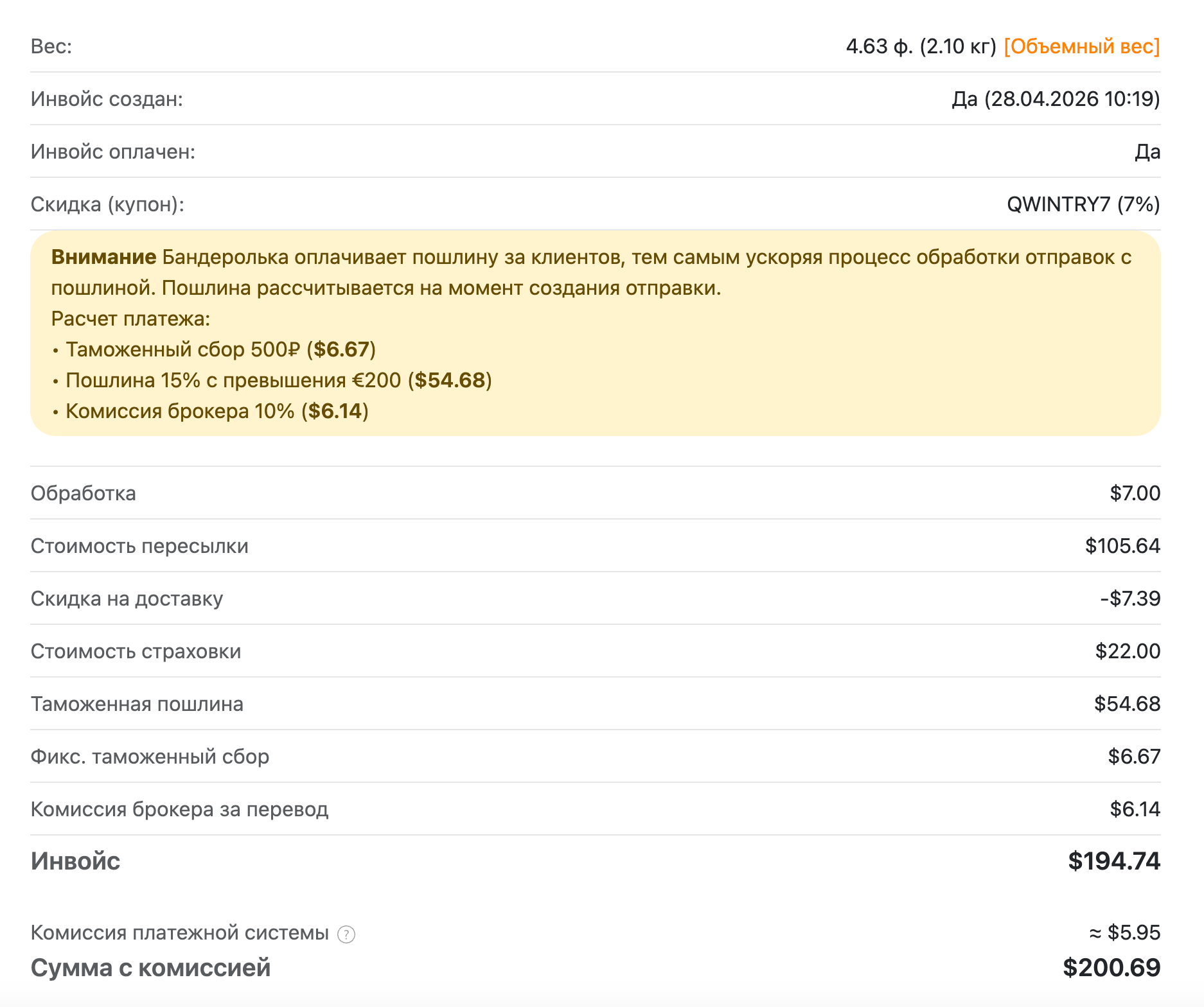Screen dimensions: 1204x1007
Task: Click the broker transfer commission row
Action: (x=180, y=809)
